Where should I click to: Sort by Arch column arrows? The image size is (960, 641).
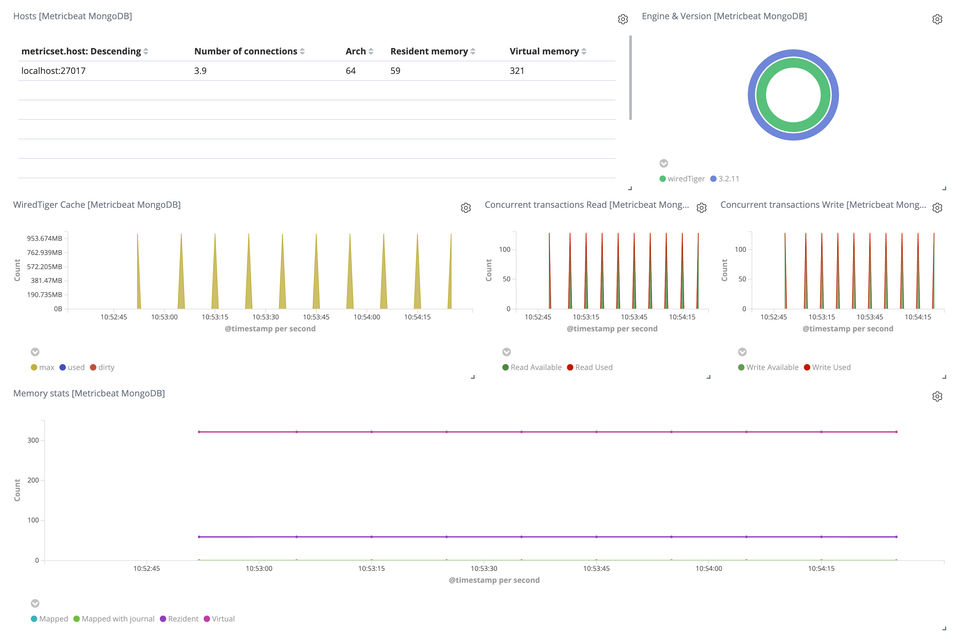(x=371, y=51)
